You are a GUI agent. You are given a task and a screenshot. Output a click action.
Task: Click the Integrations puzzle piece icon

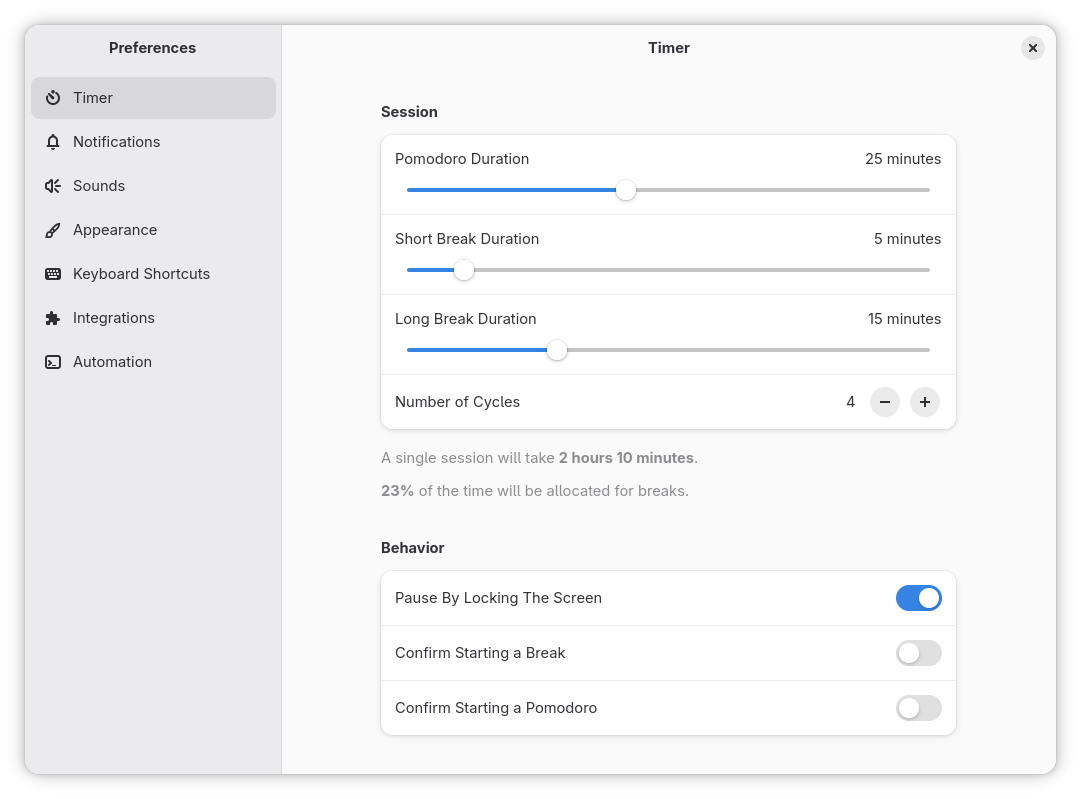tap(53, 318)
